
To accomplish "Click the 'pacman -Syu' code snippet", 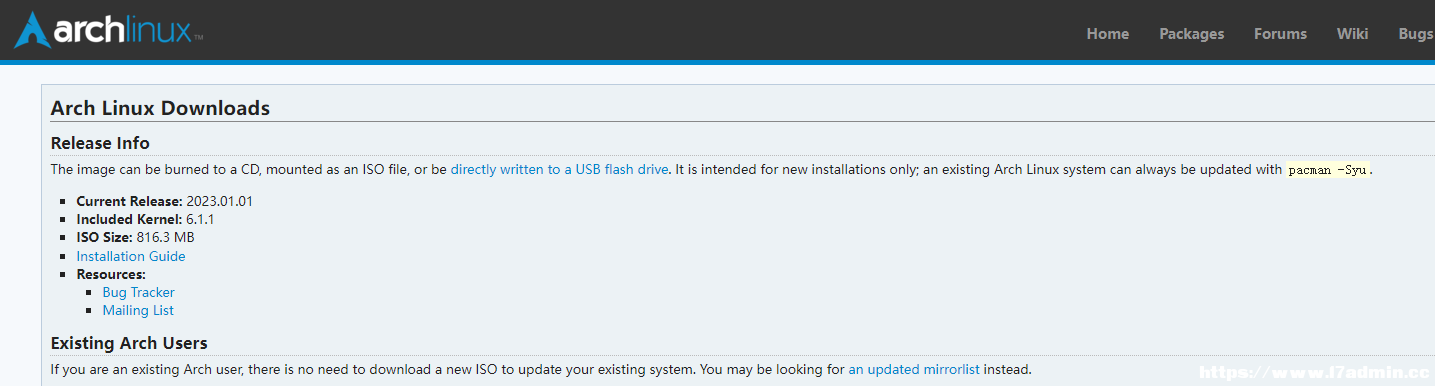I will 1327,170.
